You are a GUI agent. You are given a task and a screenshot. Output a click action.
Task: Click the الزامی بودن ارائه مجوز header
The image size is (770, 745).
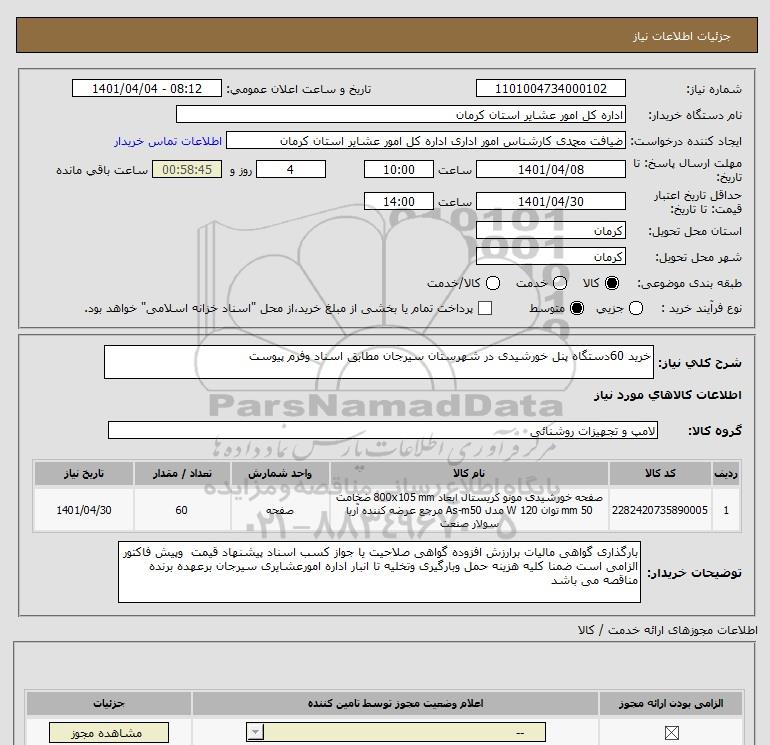coord(671,703)
